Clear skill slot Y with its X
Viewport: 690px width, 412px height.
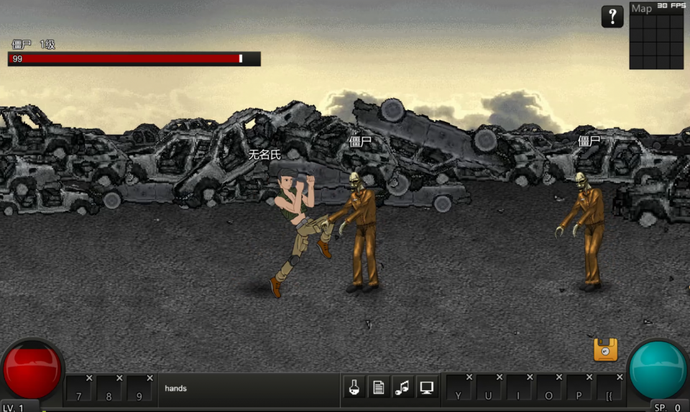(x=469, y=377)
